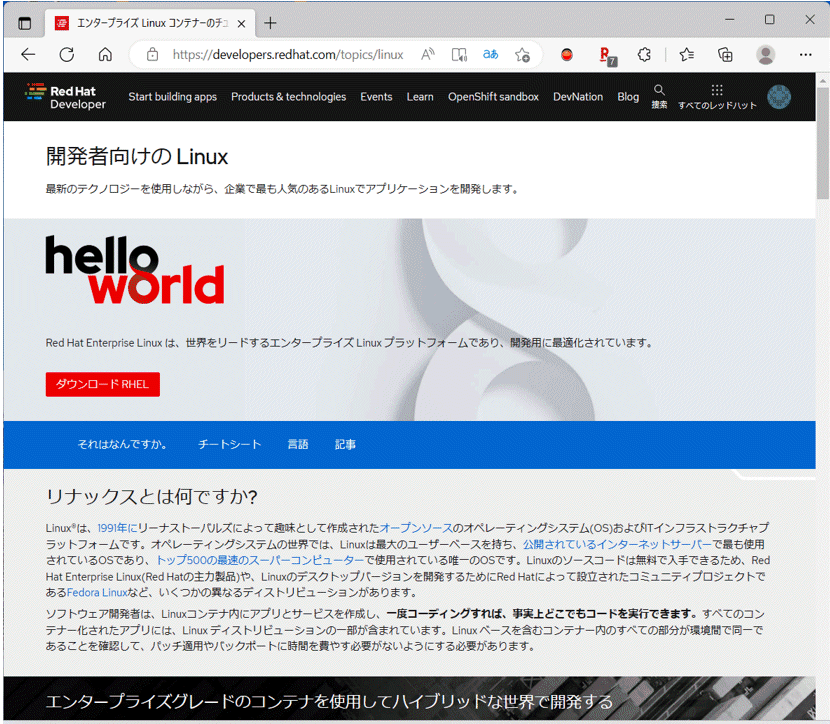The height and width of the screenshot is (724, 830).
Task: Open Start building apps menu
Action: click(173, 97)
